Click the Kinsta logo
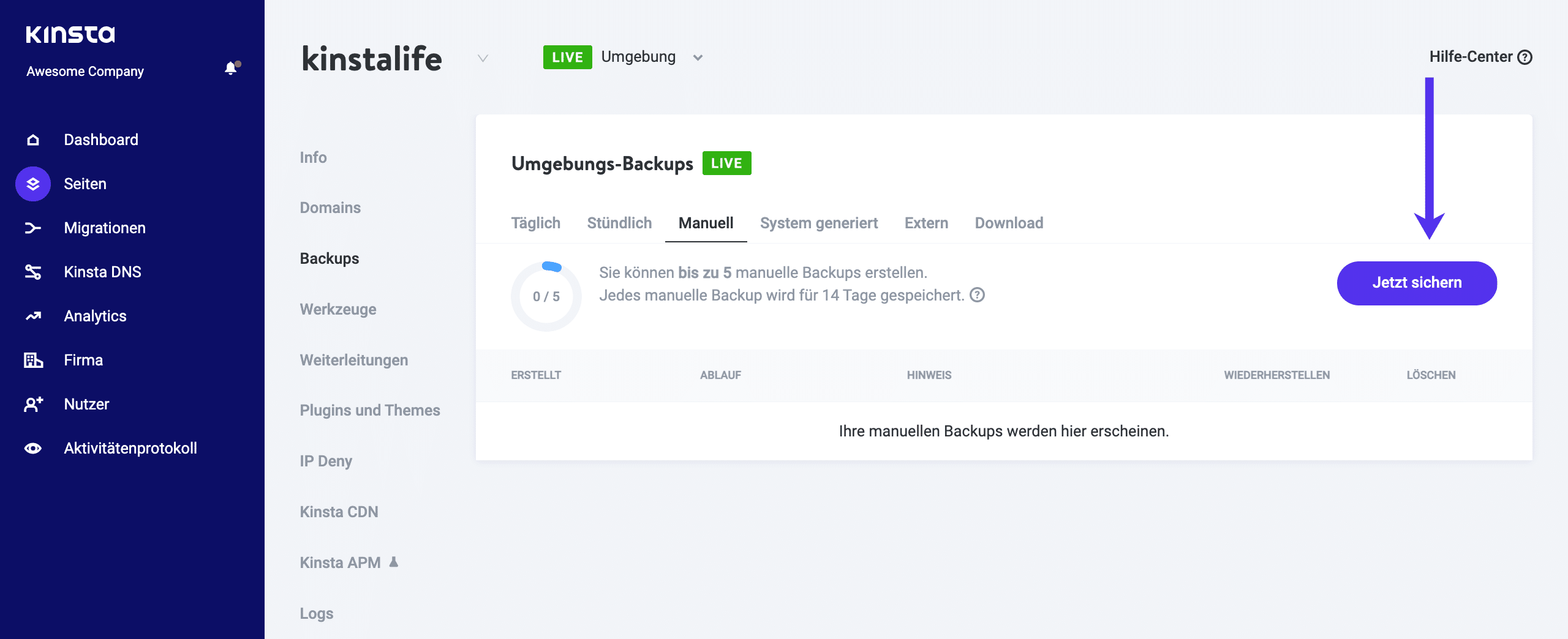Viewport: 1568px width, 639px height. (70, 34)
